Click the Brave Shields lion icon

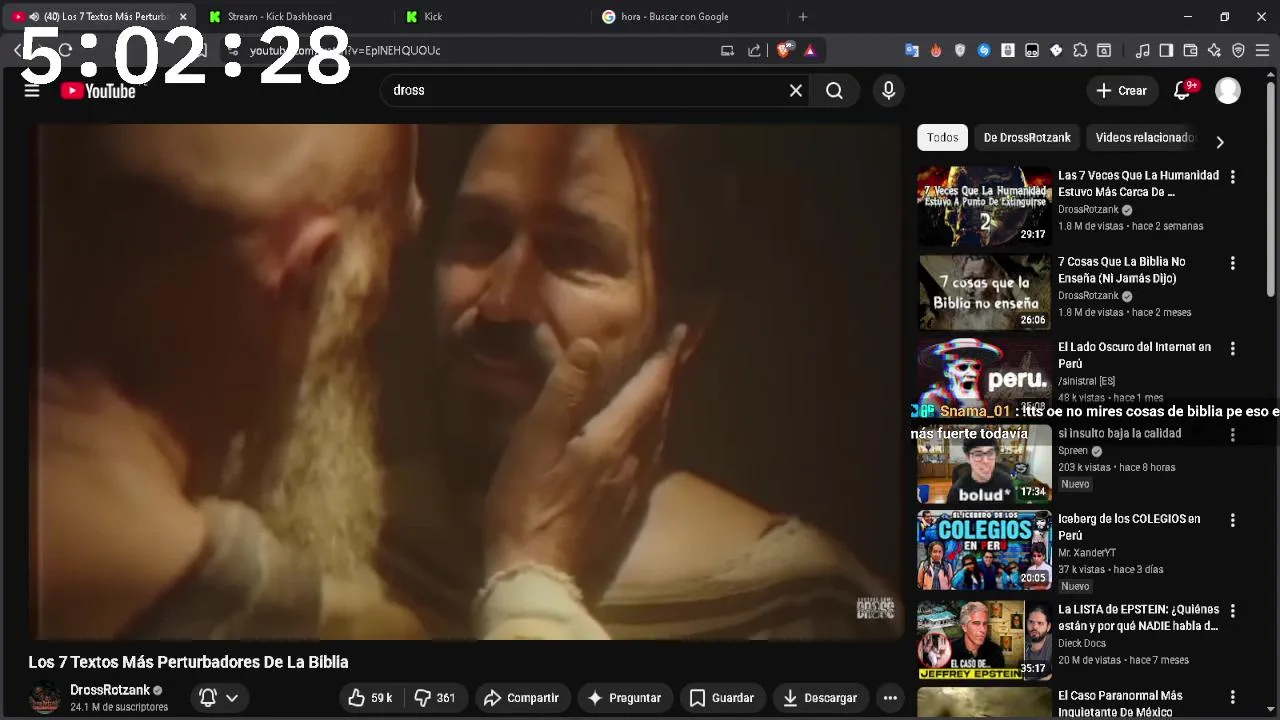pyautogui.click(x=786, y=50)
